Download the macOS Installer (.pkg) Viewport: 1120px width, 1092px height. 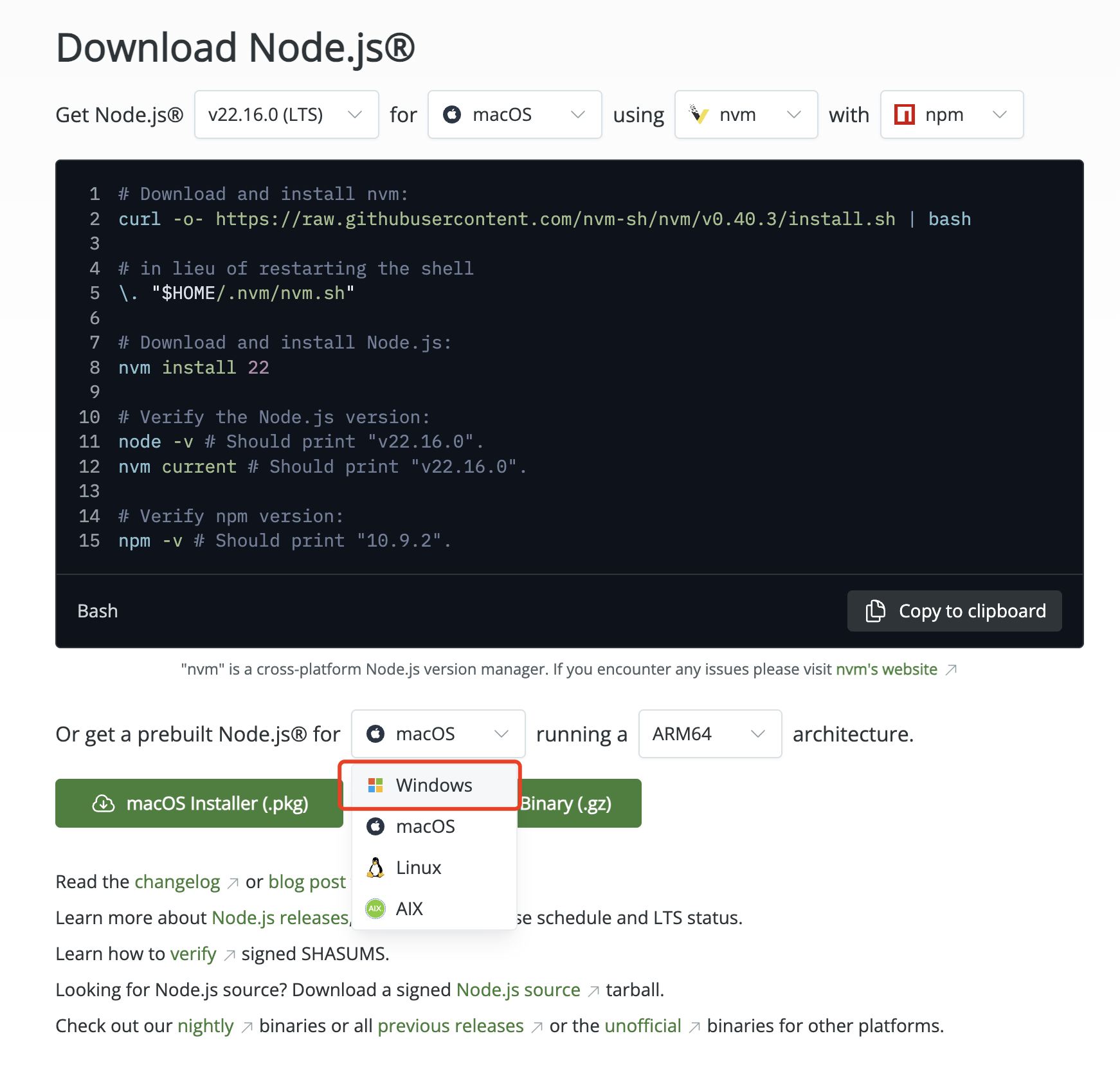(199, 803)
